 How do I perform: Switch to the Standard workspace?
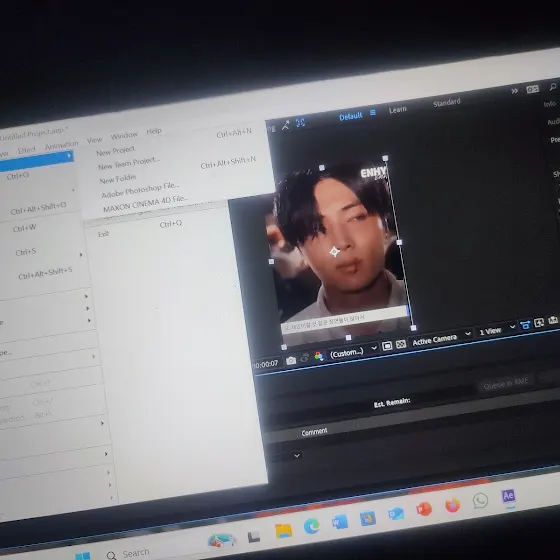coord(446,103)
